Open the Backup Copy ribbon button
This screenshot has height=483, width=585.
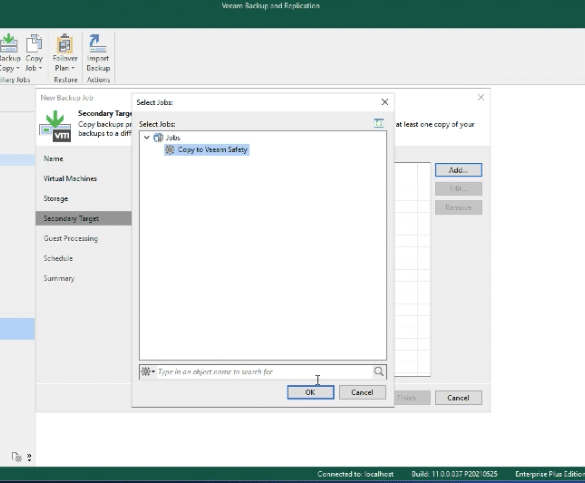click(10, 53)
